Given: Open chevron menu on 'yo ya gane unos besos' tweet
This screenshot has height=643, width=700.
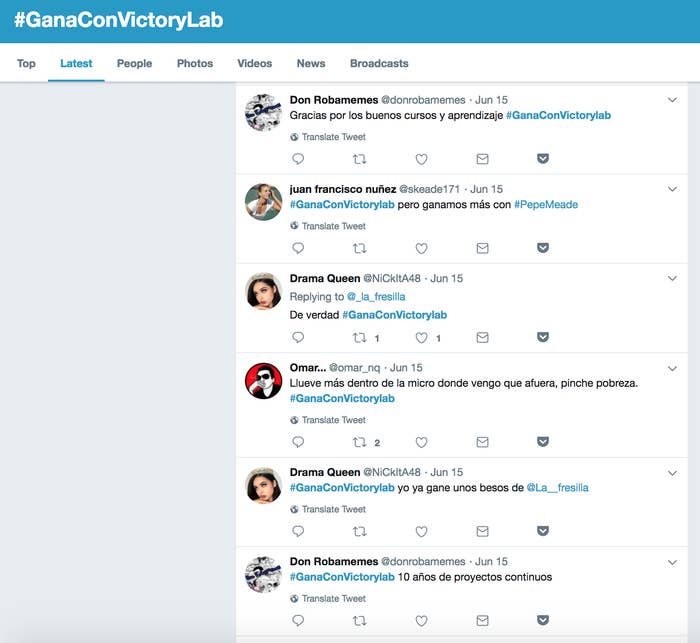Looking at the screenshot, I should (x=672, y=473).
